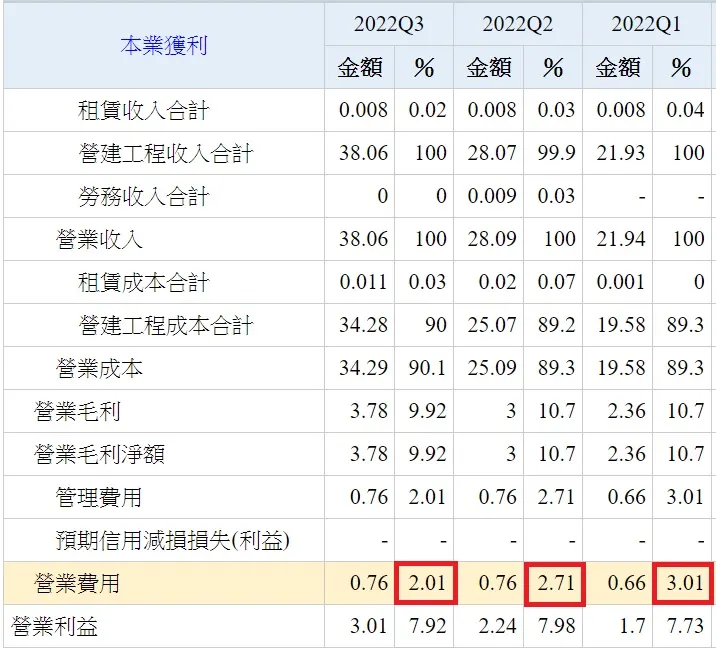Click the % subheader under 2022Q1

click(x=681, y=68)
